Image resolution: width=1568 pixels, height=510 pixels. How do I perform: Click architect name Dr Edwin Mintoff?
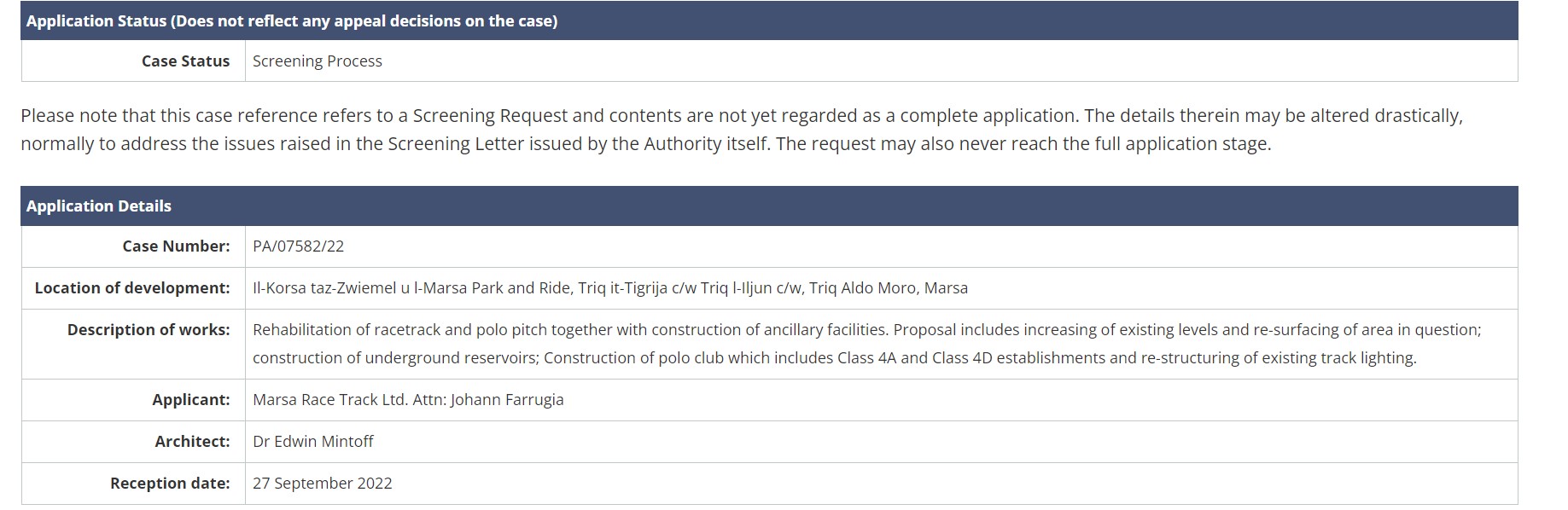click(313, 442)
